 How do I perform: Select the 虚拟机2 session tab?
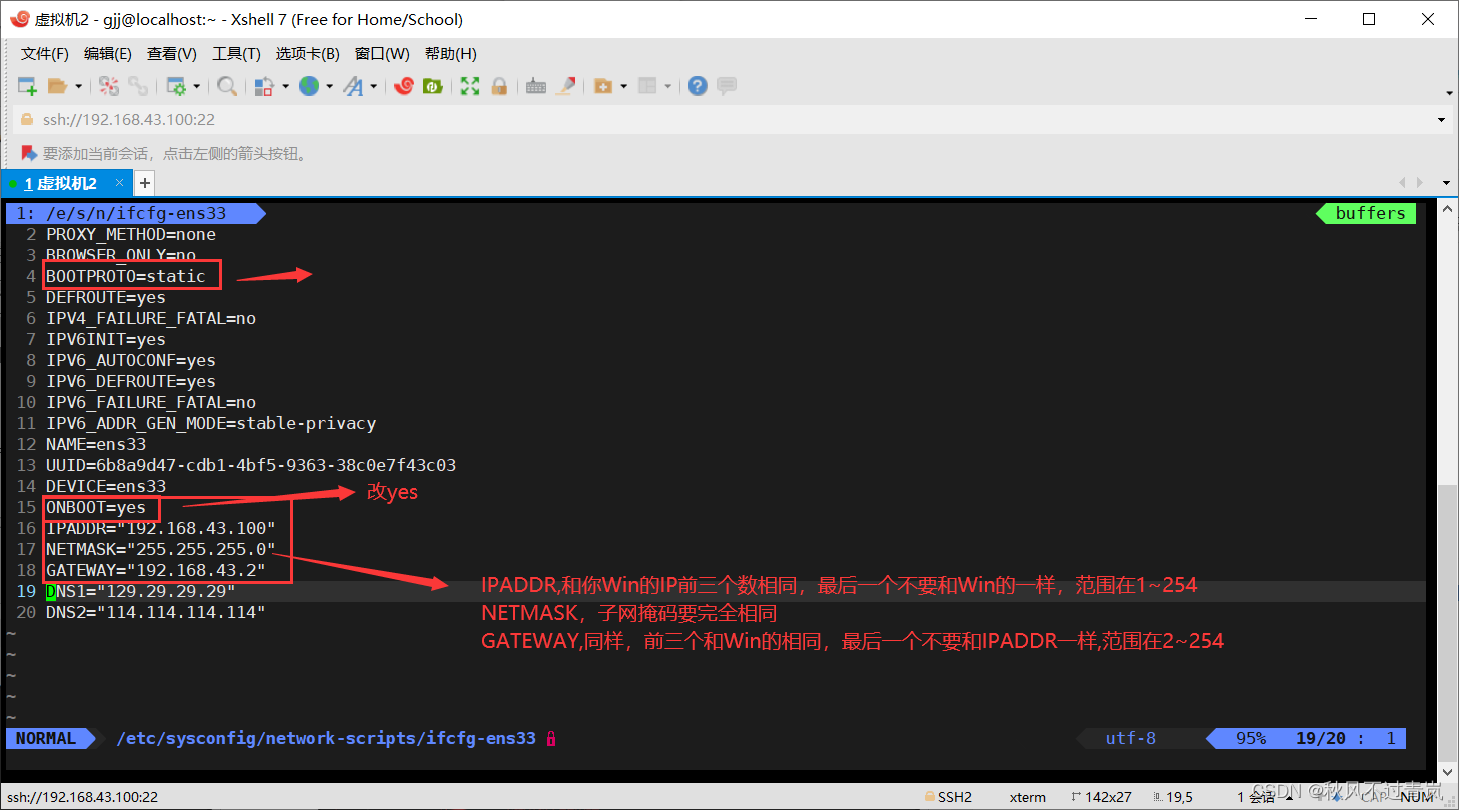click(x=66, y=183)
